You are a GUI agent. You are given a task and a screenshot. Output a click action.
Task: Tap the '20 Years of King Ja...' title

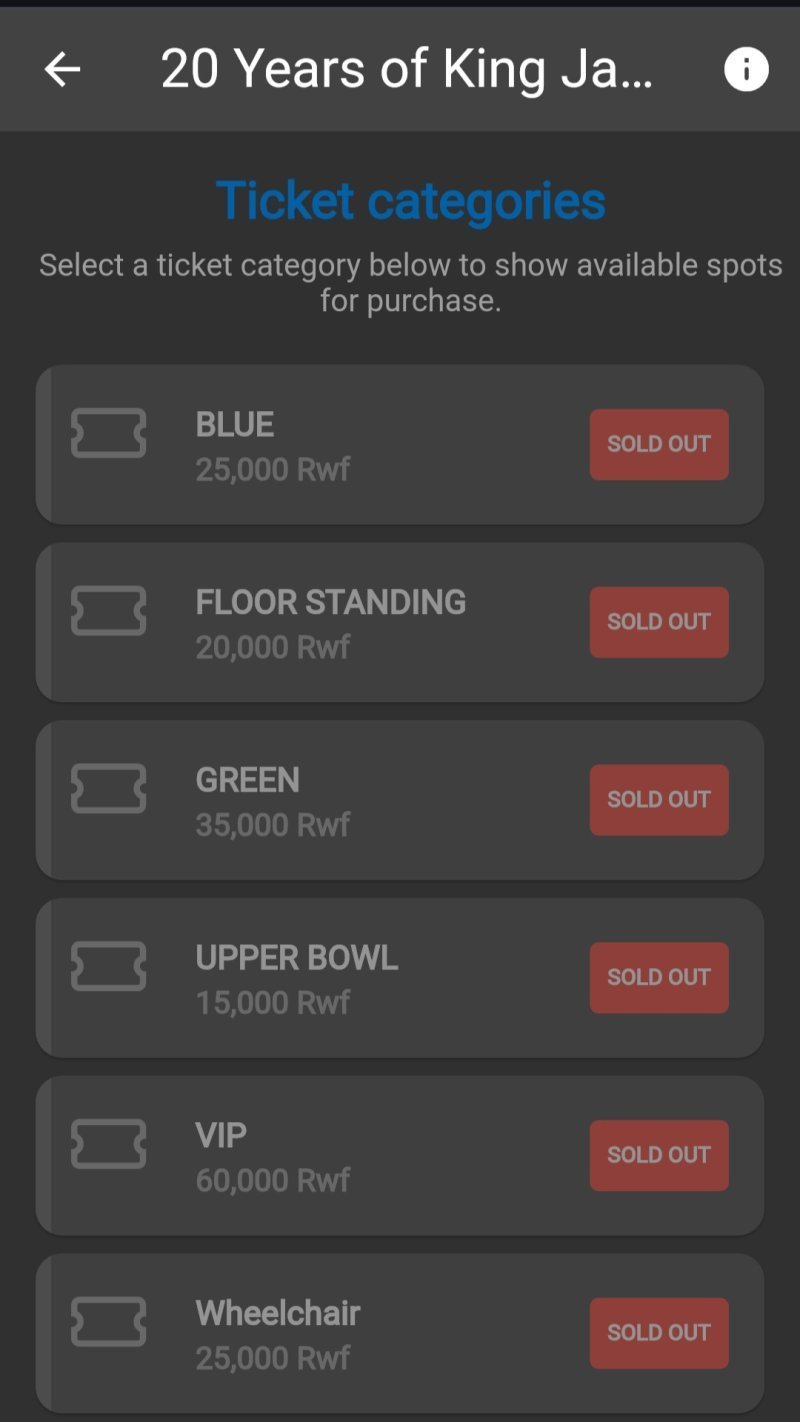[x=407, y=70]
